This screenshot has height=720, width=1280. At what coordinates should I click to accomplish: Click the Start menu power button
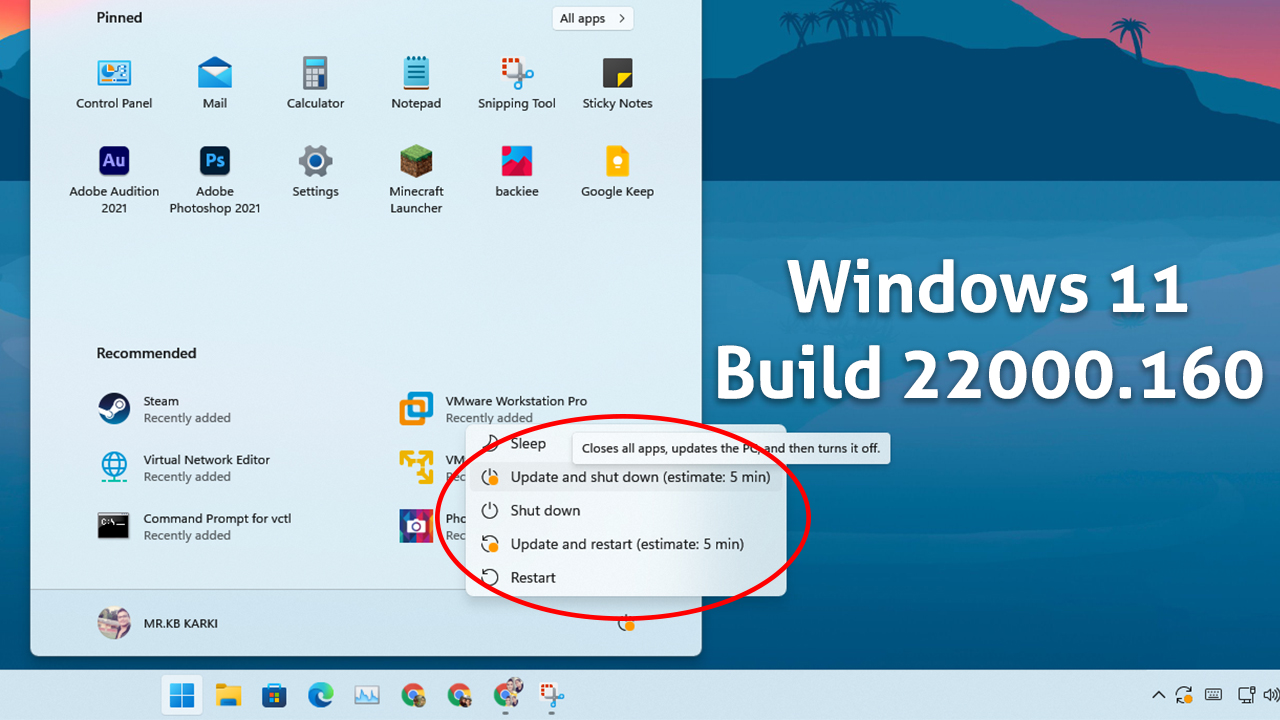[626, 623]
